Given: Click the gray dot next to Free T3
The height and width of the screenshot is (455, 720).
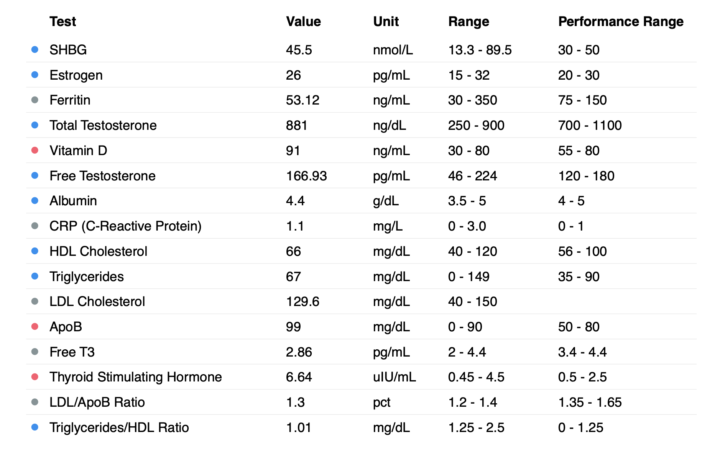Looking at the screenshot, I should (34, 352).
